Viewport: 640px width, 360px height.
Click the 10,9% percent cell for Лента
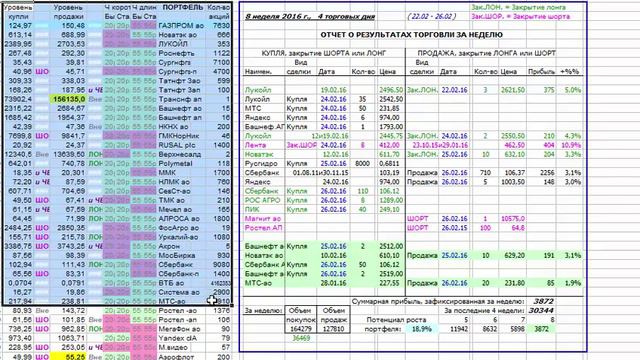[x=571, y=145]
